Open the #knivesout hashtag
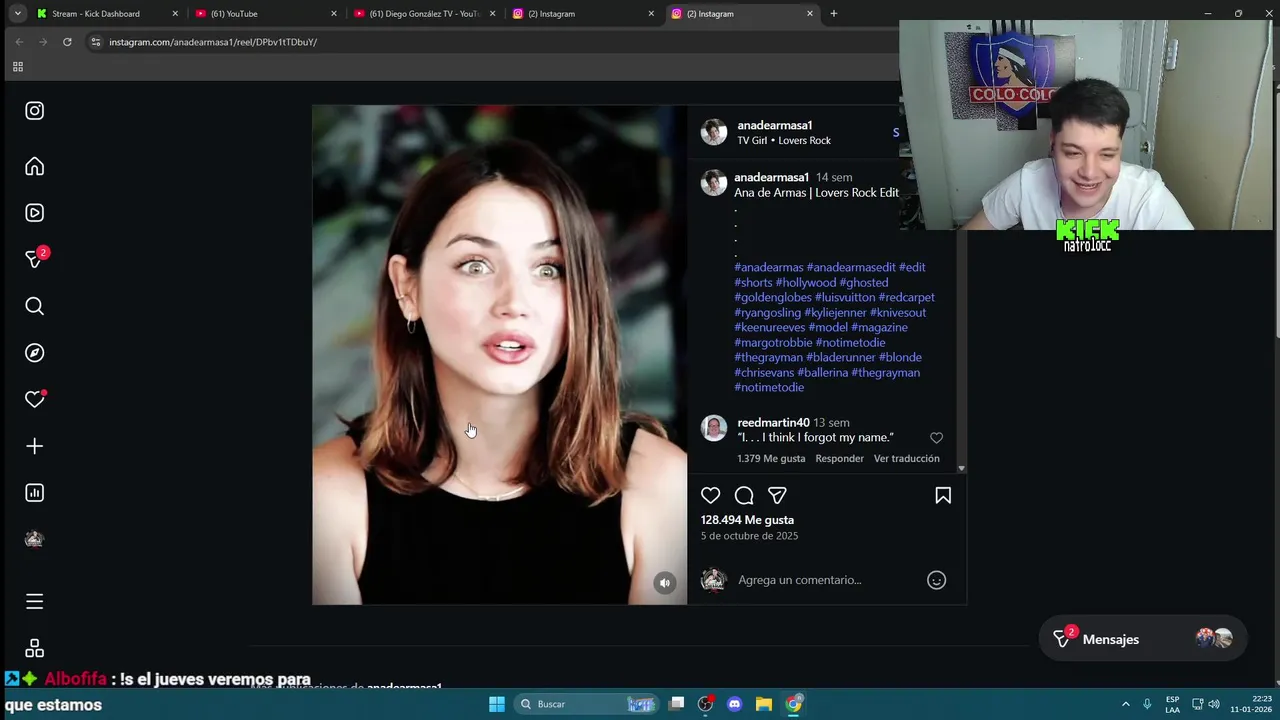 click(898, 312)
